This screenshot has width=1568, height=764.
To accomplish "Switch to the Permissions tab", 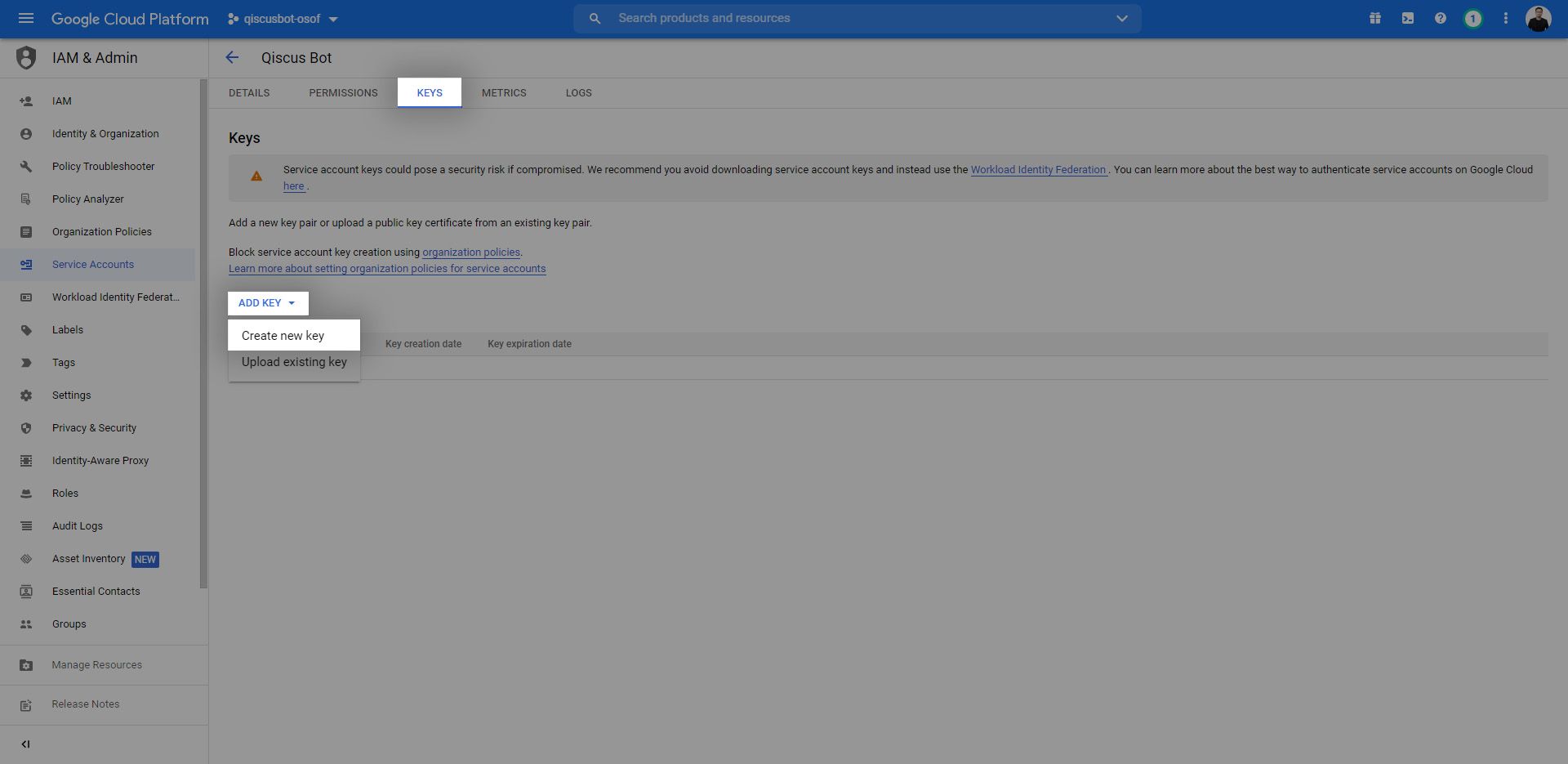I will (x=343, y=93).
